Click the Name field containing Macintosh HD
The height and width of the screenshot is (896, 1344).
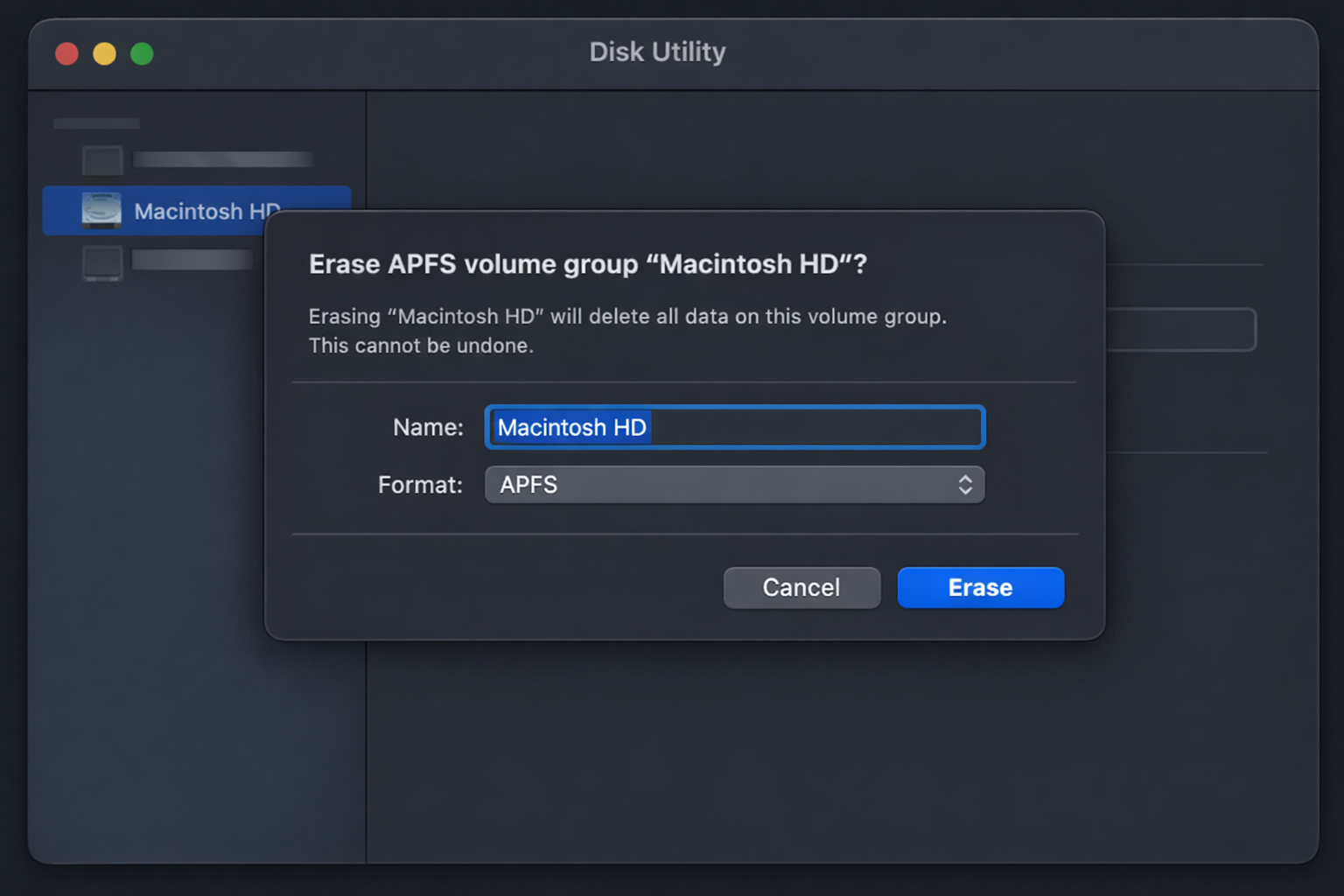click(734, 427)
